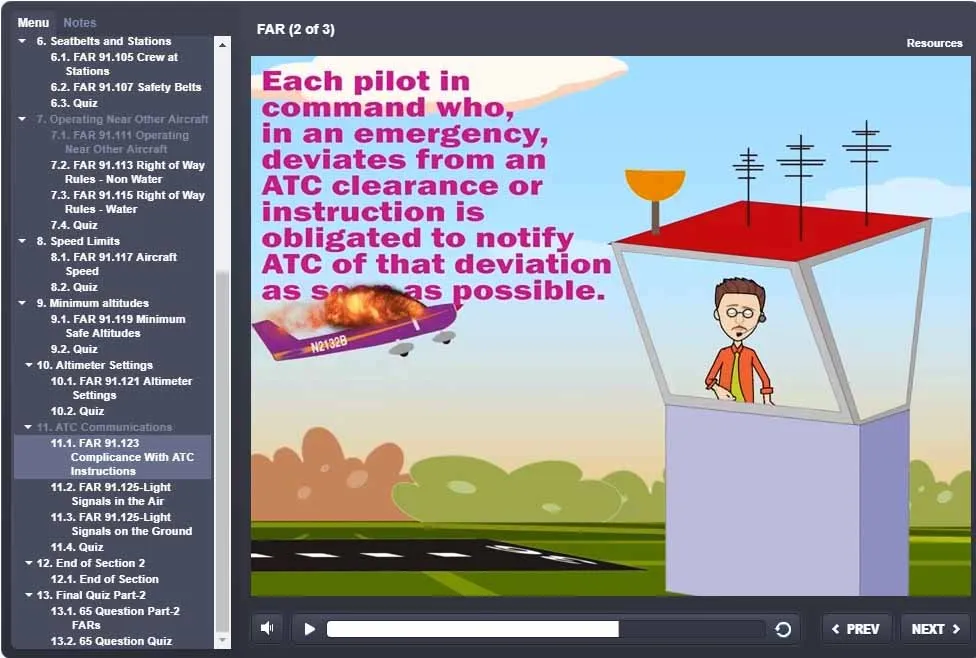
Task: Open the 9.2. Quiz item
Action: click(74, 349)
